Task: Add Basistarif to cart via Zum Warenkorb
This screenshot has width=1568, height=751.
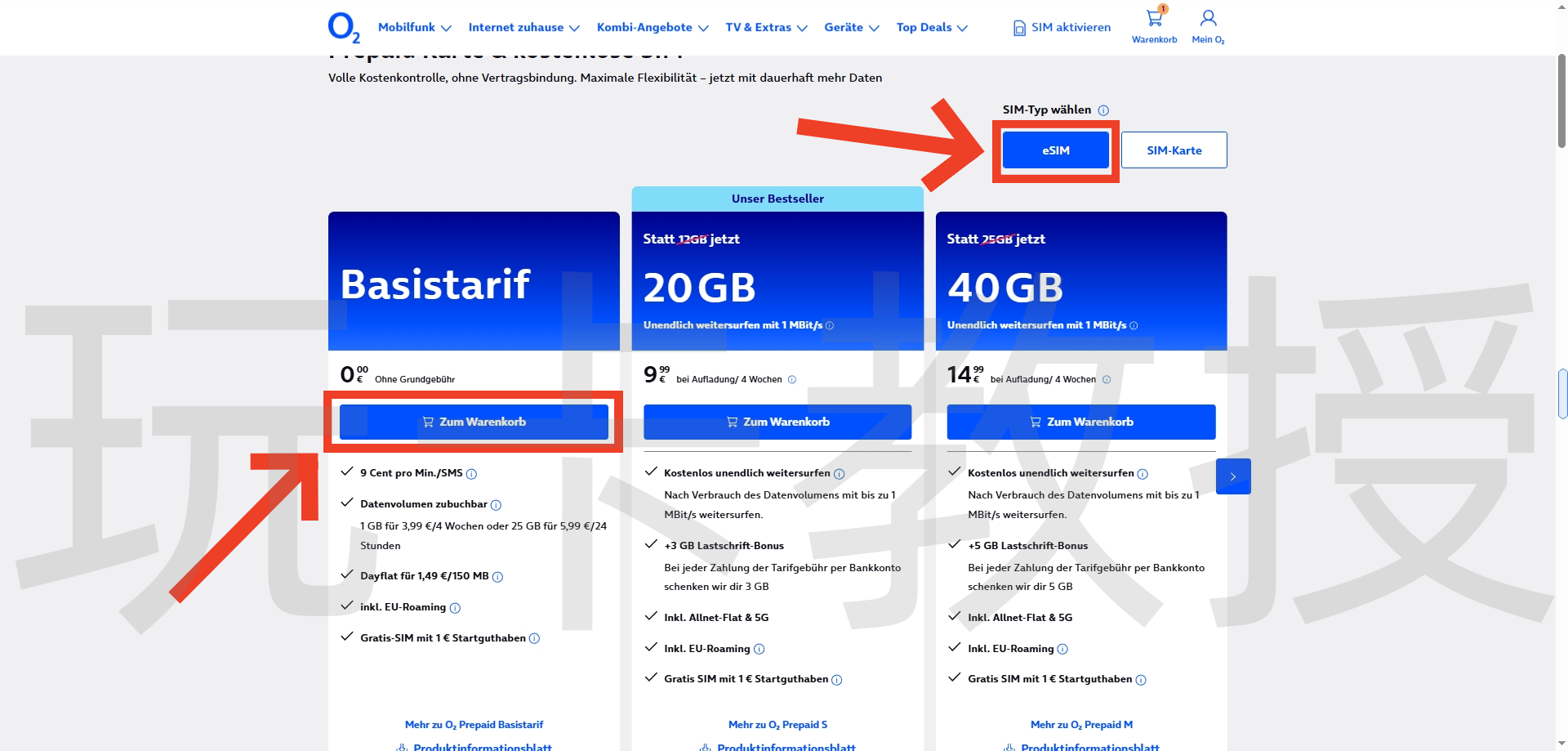Action: click(x=474, y=422)
